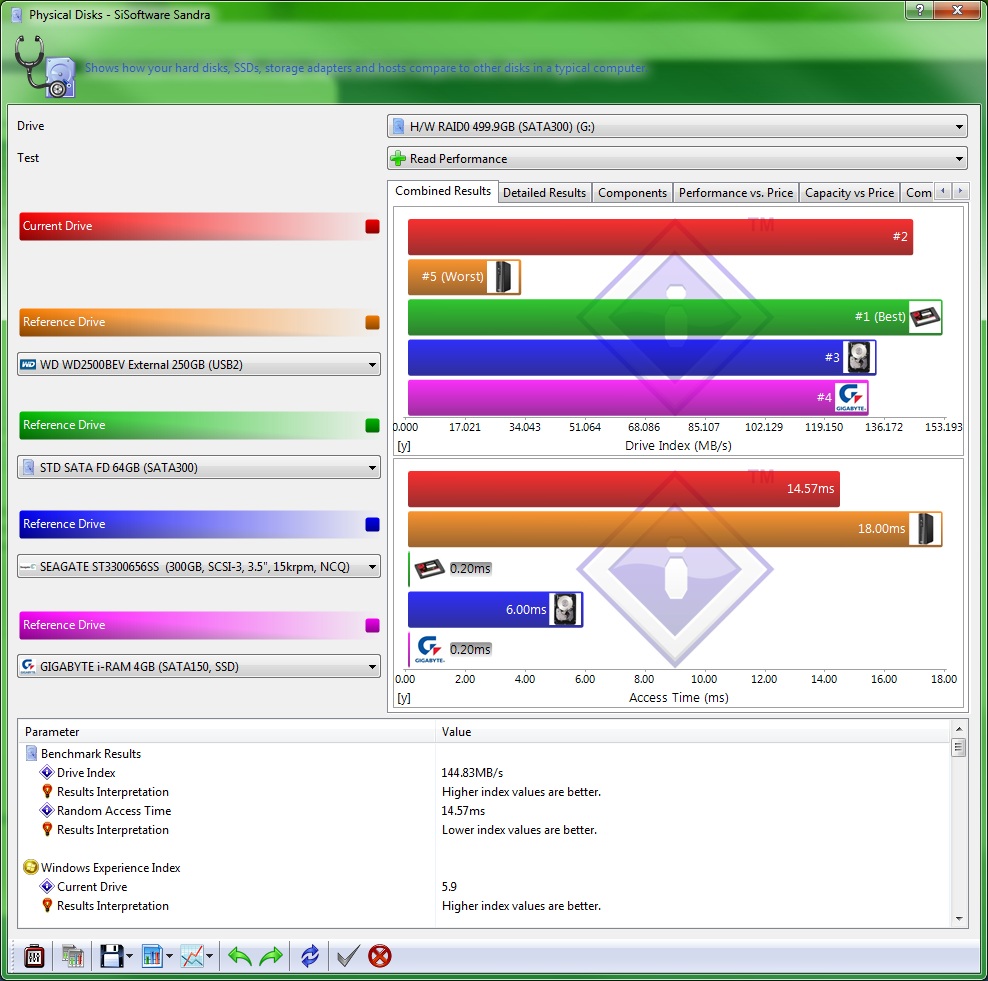Click the 14.57ms Random Access Time value
The image size is (988, 981).
(x=463, y=811)
